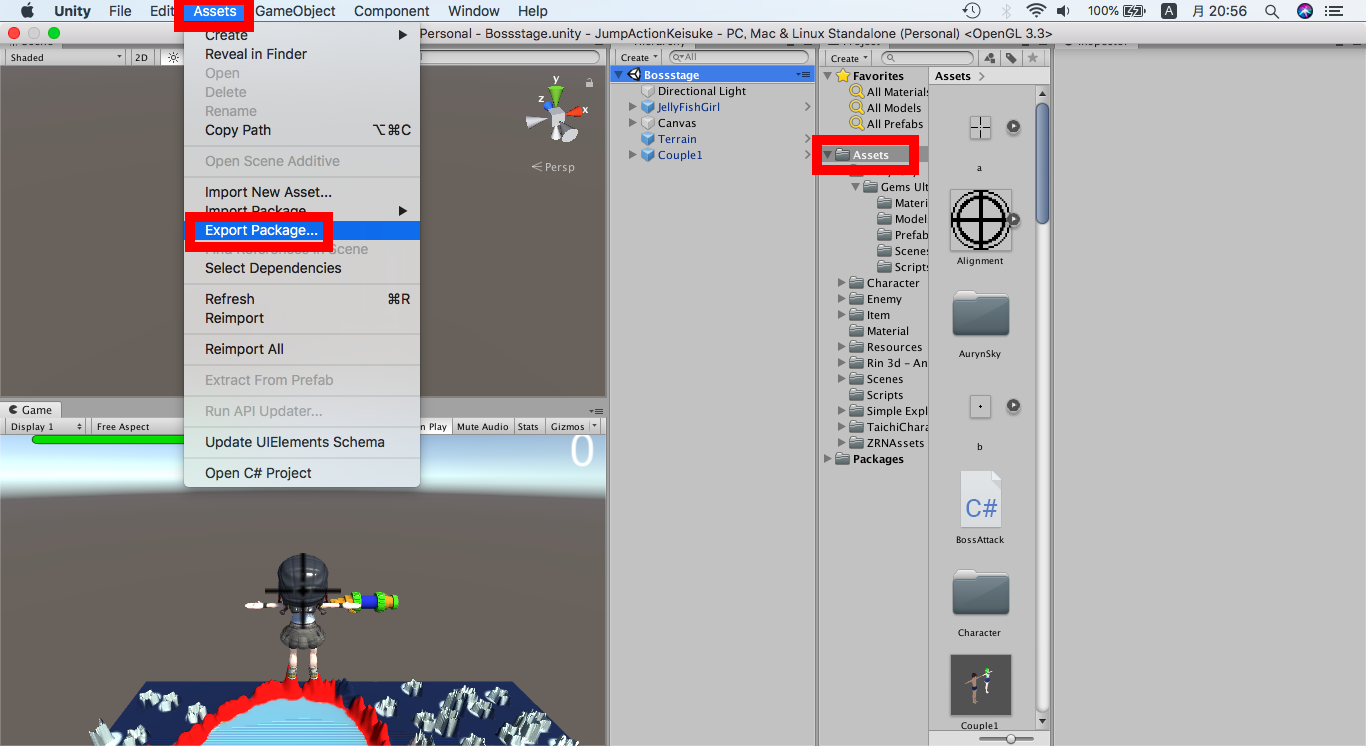
Task: Open the Display 1 dropdown
Action: pos(46,427)
